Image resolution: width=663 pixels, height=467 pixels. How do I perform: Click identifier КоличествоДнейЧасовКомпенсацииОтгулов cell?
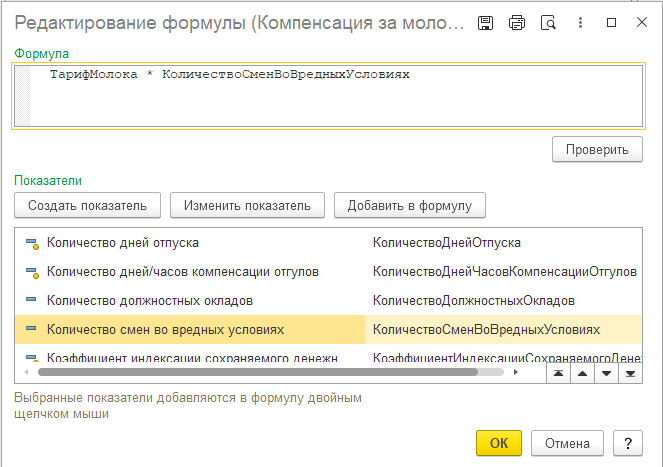(504, 272)
